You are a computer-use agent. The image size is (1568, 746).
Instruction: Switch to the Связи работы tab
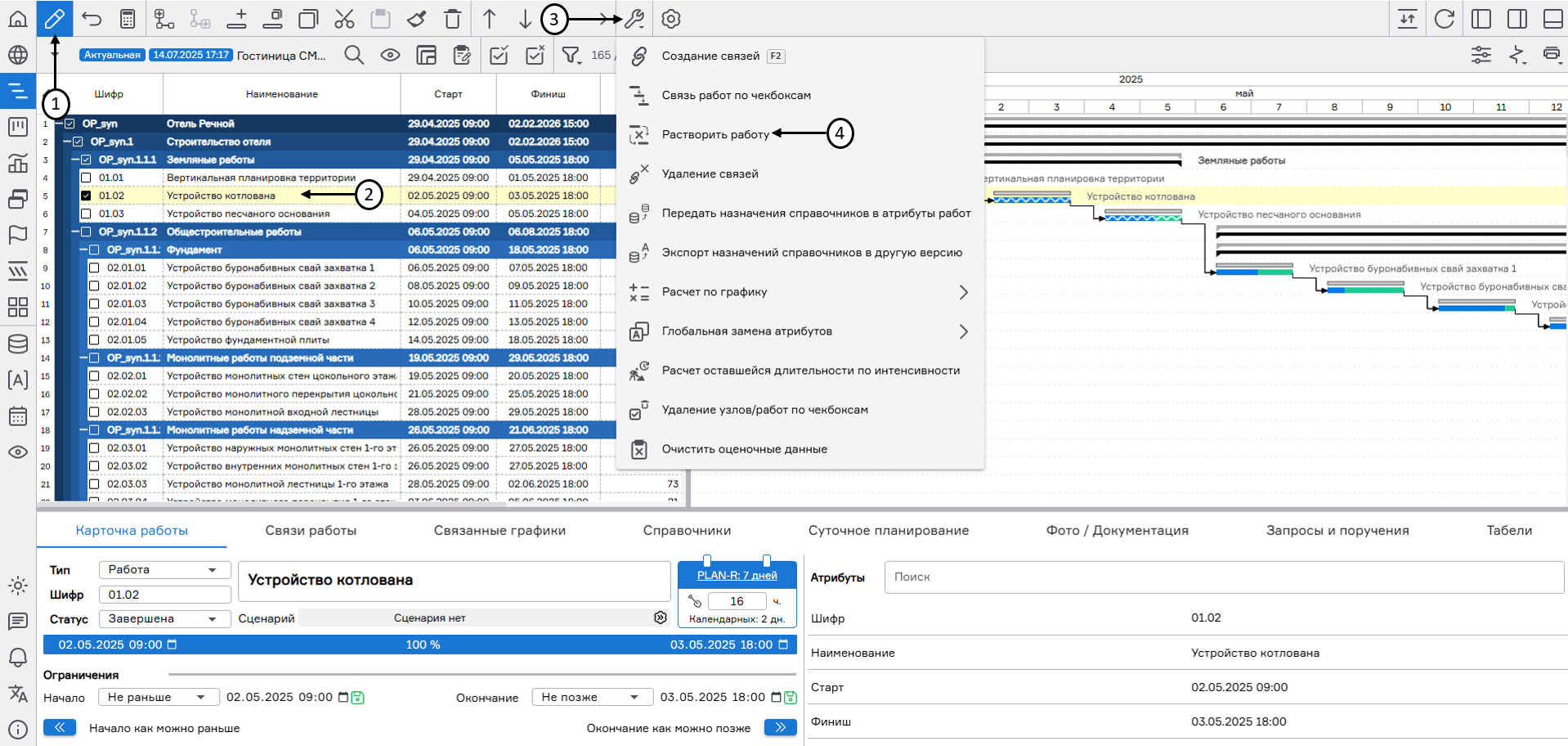coord(311,530)
